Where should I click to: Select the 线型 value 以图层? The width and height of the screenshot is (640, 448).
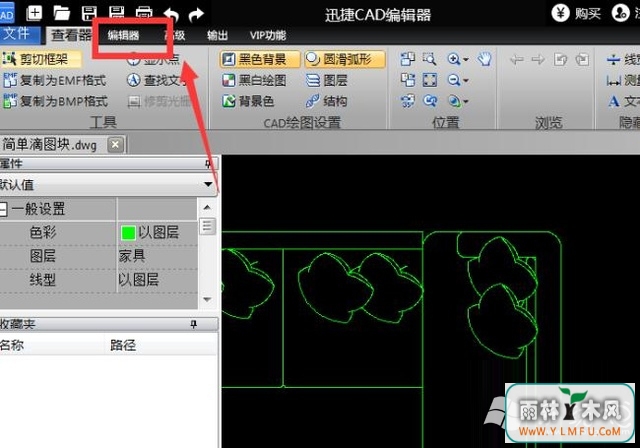tap(138, 279)
